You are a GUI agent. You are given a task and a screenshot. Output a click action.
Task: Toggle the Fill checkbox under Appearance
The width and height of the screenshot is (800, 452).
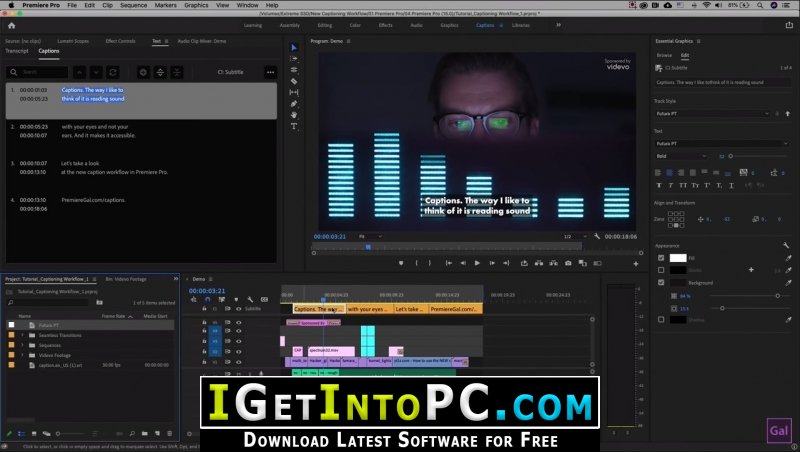click(661, 258)
